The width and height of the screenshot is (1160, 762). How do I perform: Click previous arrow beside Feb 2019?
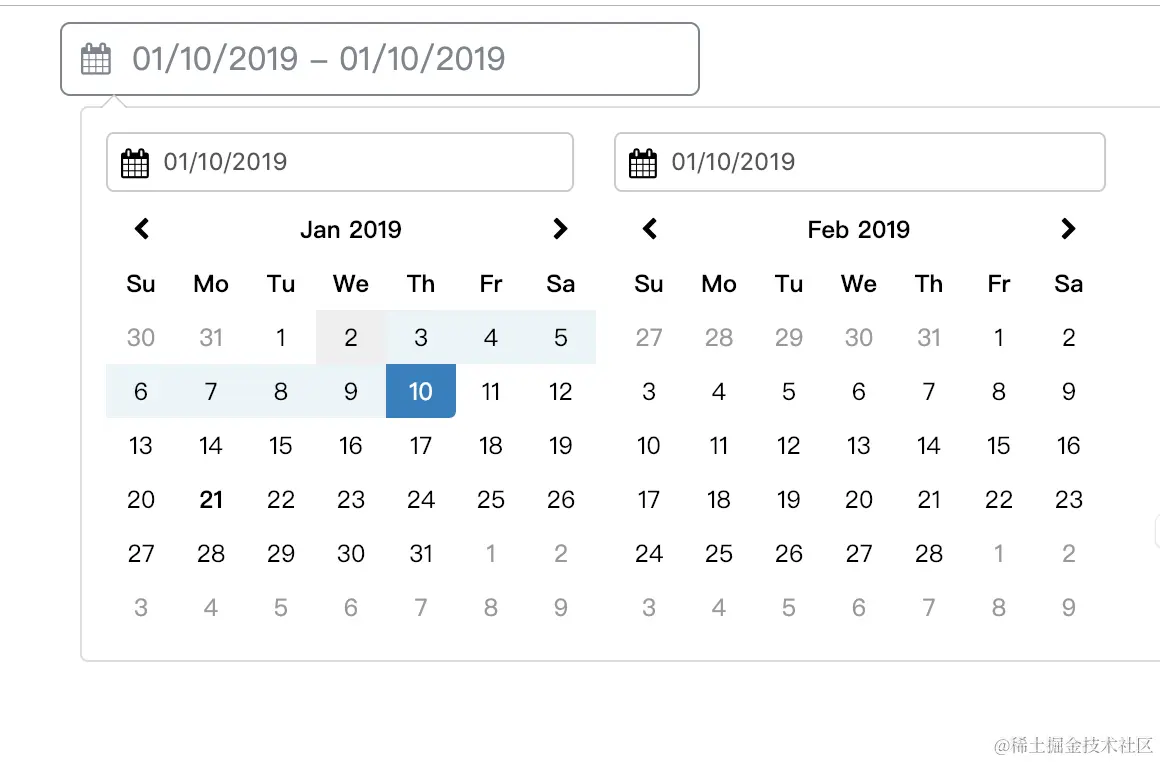pyautogui.click(x=650, y=229)
